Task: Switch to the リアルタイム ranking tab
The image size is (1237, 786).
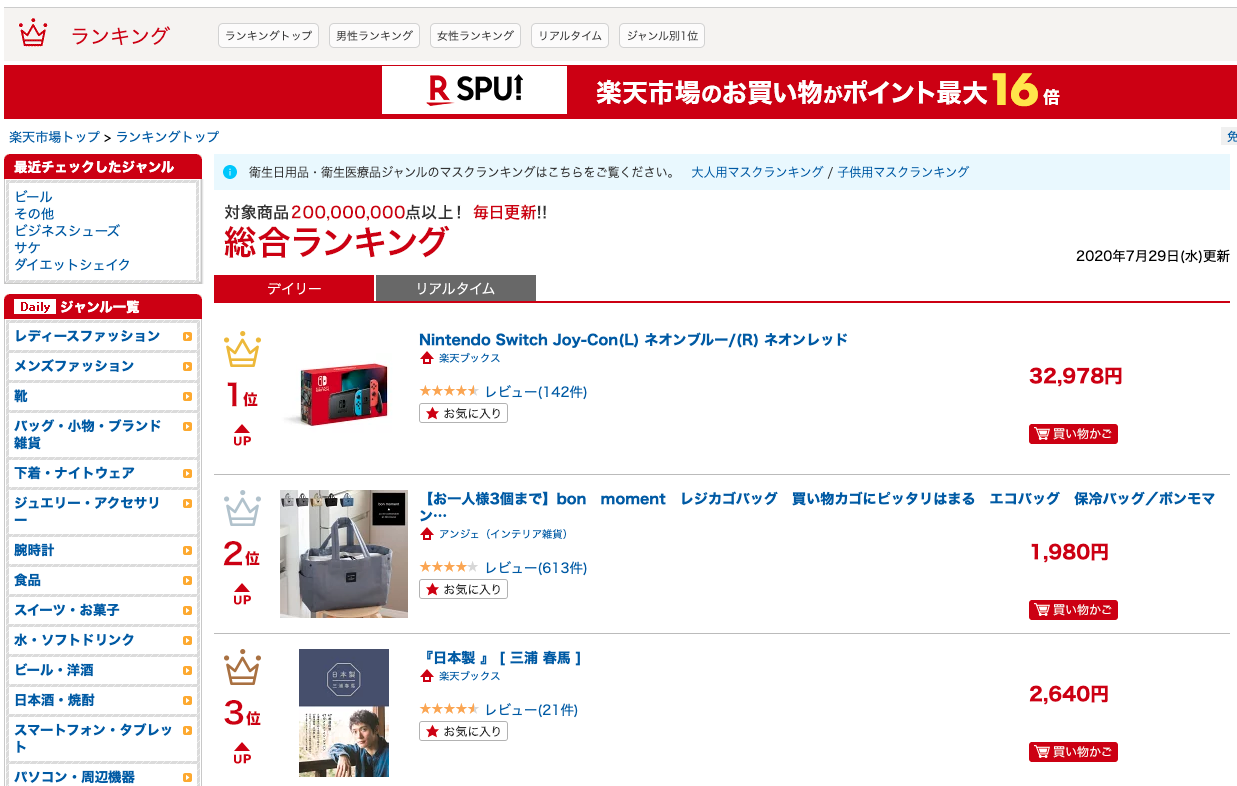Action: (455, 289)
